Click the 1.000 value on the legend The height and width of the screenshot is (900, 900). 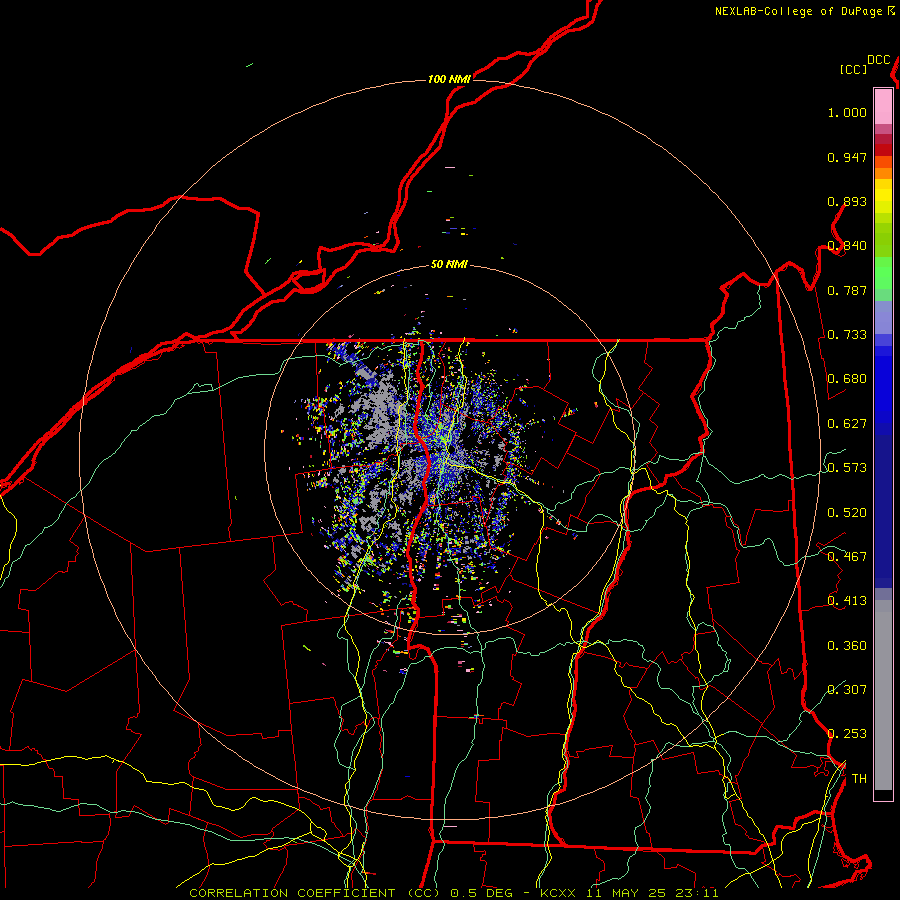coord(847,112)
